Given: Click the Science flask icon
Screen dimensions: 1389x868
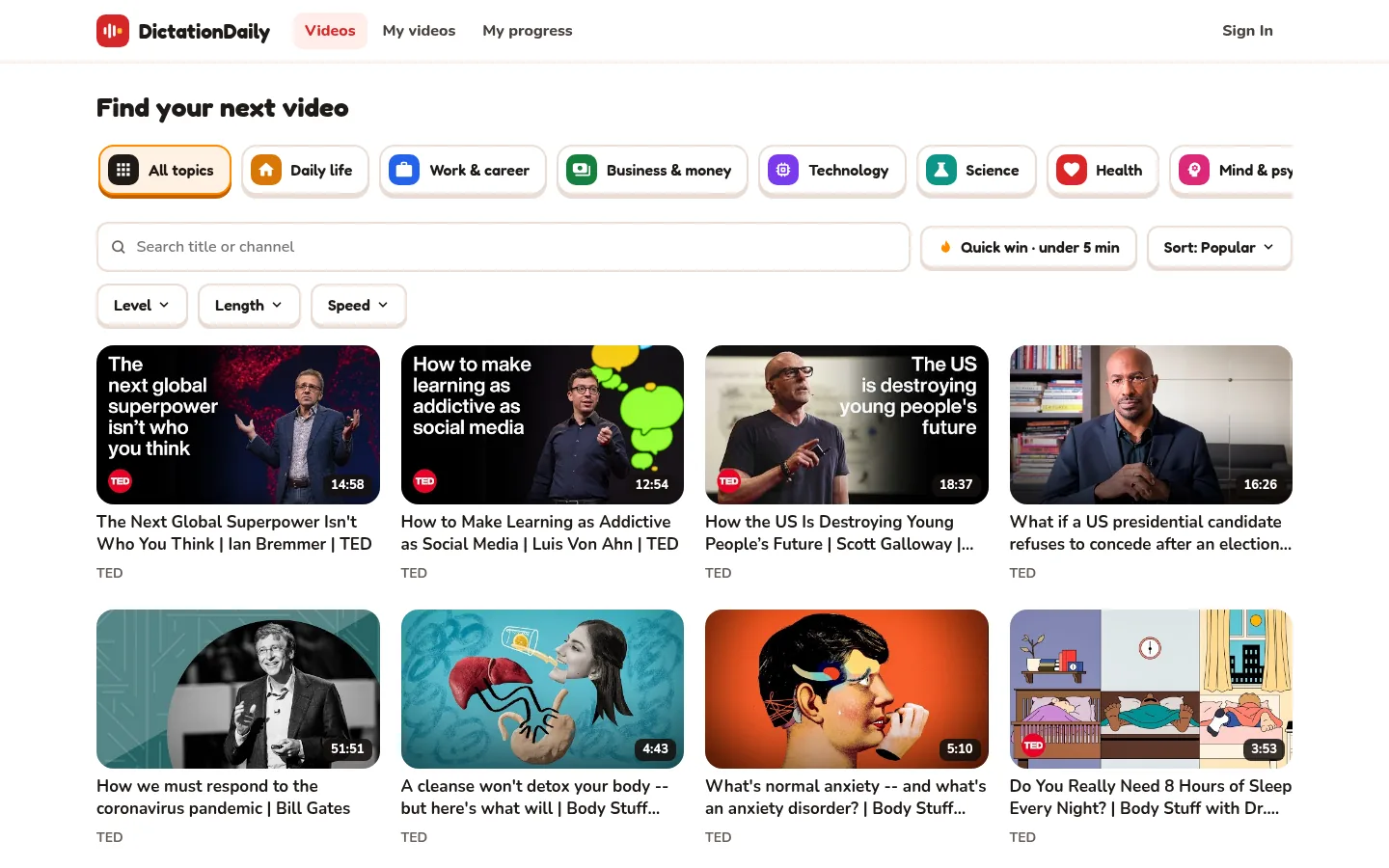Looking at the screenshot, I should 941,170.
